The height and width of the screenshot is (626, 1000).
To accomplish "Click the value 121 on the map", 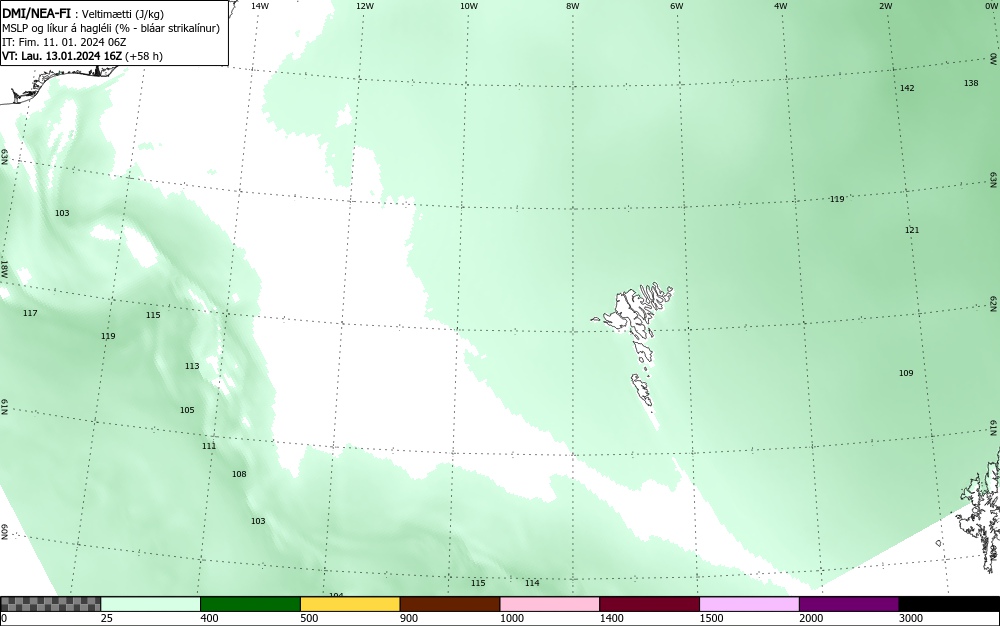I will [x=912, y=230].
